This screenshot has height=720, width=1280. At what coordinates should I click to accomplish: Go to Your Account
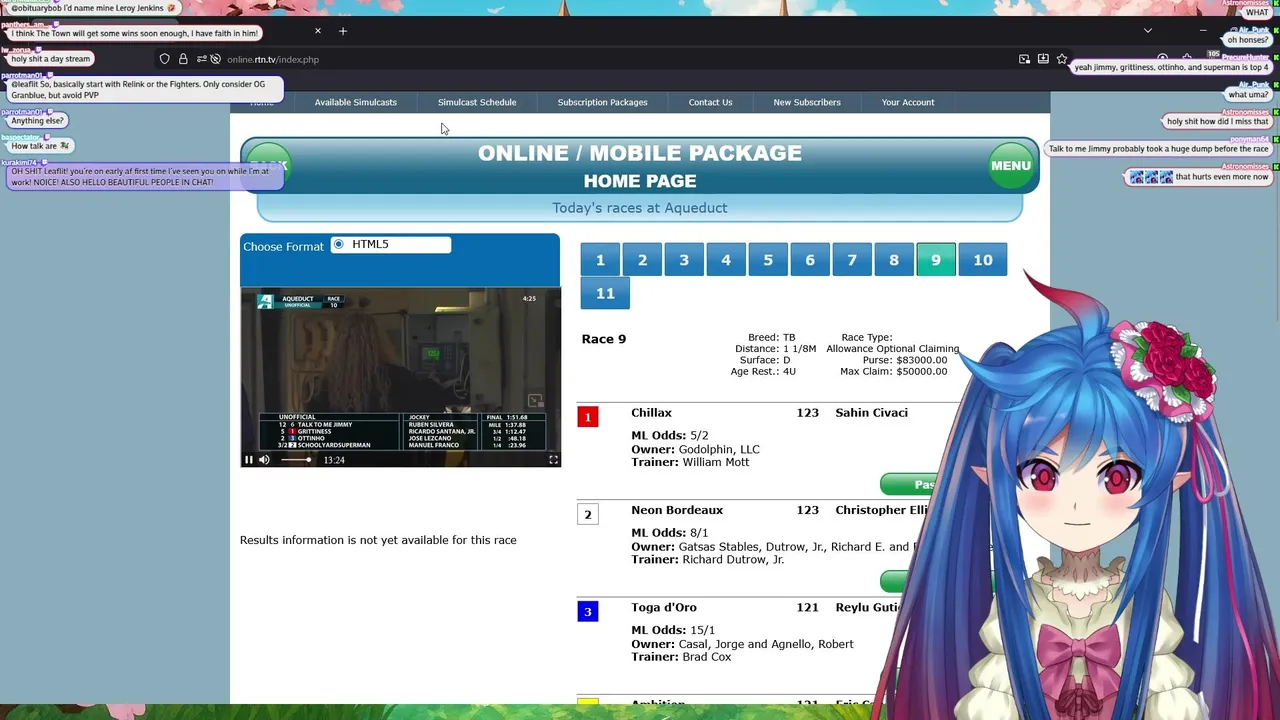908,102
